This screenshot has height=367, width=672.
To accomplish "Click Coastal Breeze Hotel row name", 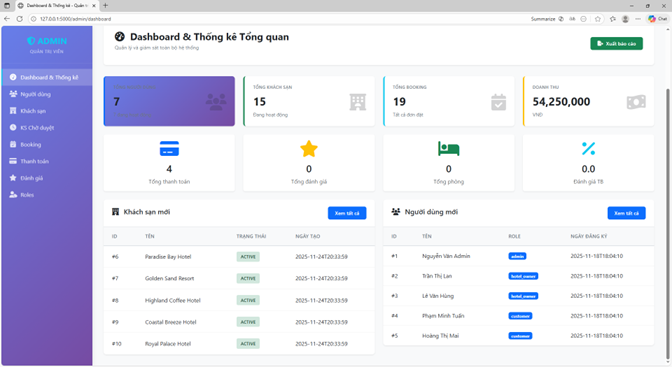I will (x=171, y=322).
